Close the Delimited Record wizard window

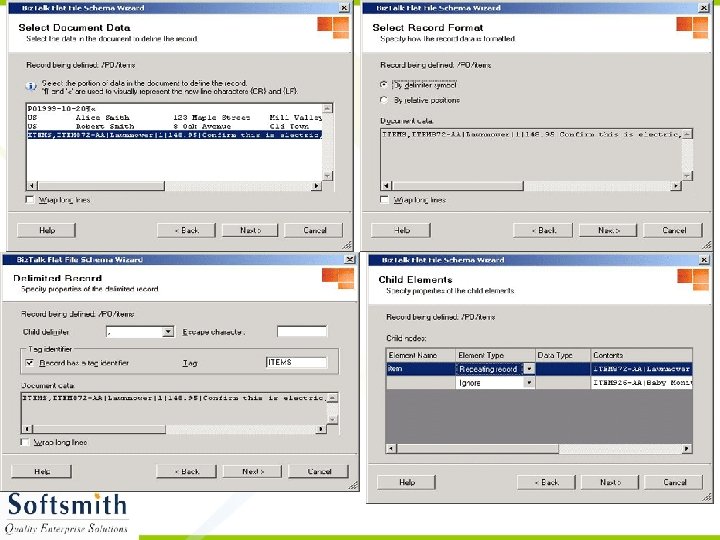coord(349,259)
